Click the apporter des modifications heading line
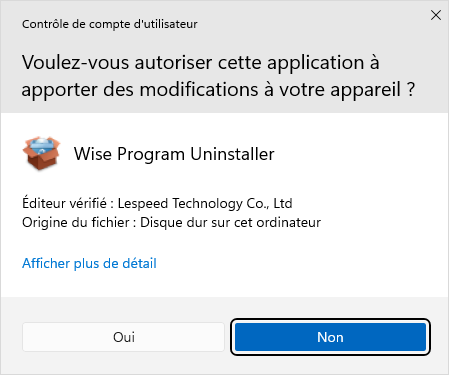The height and width of the screenshot is (375, 449). click(x=219, y=89)
